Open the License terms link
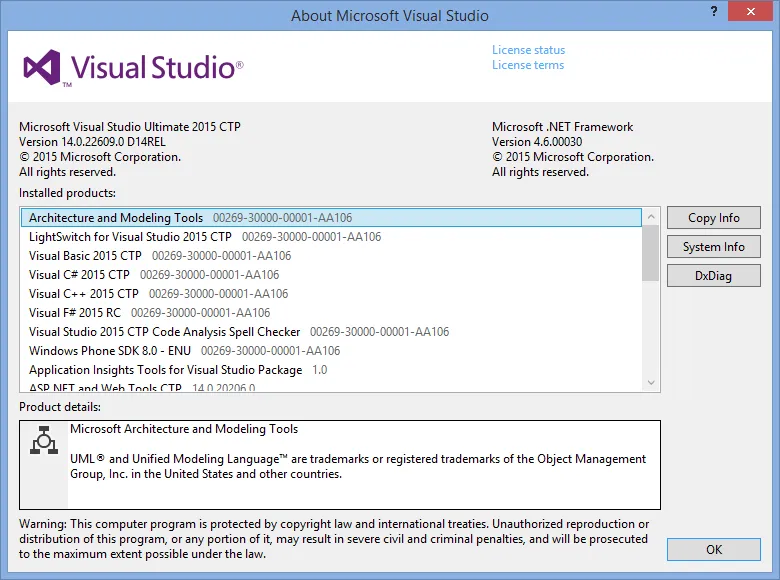 528,65
